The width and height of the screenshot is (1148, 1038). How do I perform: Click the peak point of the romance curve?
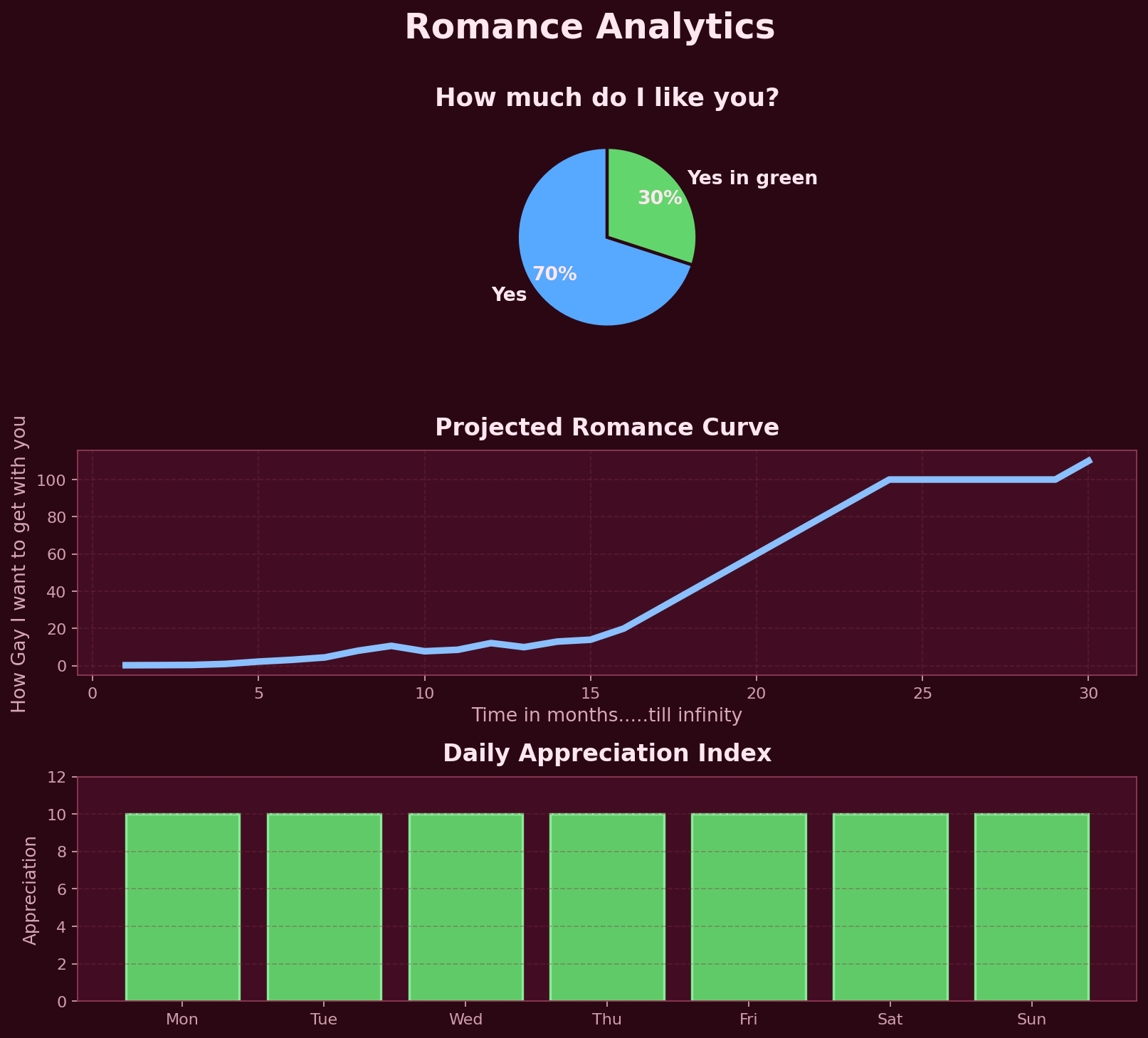(1089, 460)
